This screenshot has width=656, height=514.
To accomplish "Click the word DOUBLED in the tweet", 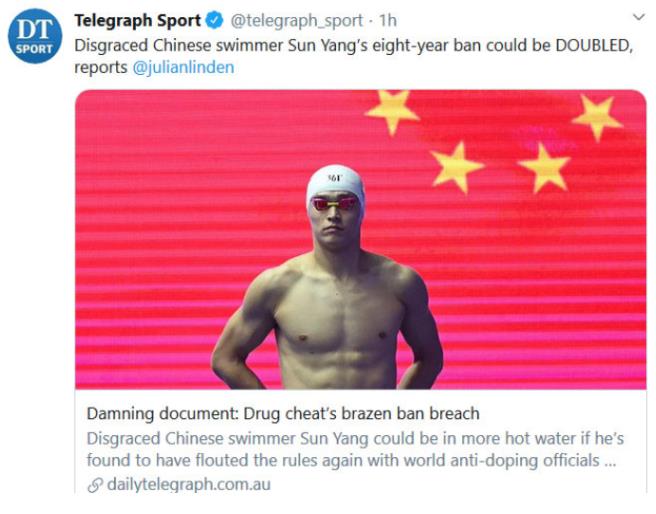I will [592, 45].
